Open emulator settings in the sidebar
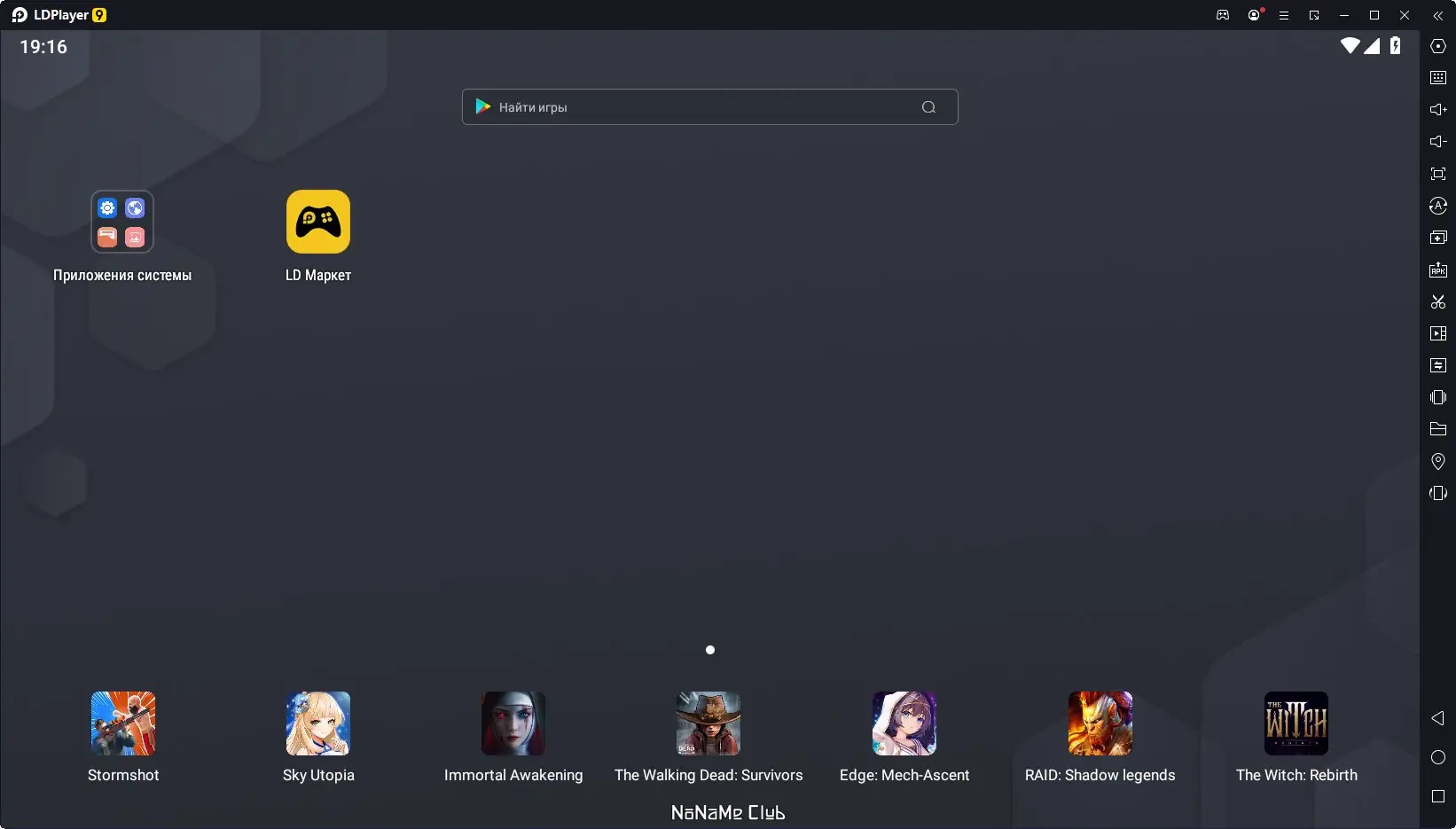Screen dimensions: 1456x829 tap(1438, 46)
